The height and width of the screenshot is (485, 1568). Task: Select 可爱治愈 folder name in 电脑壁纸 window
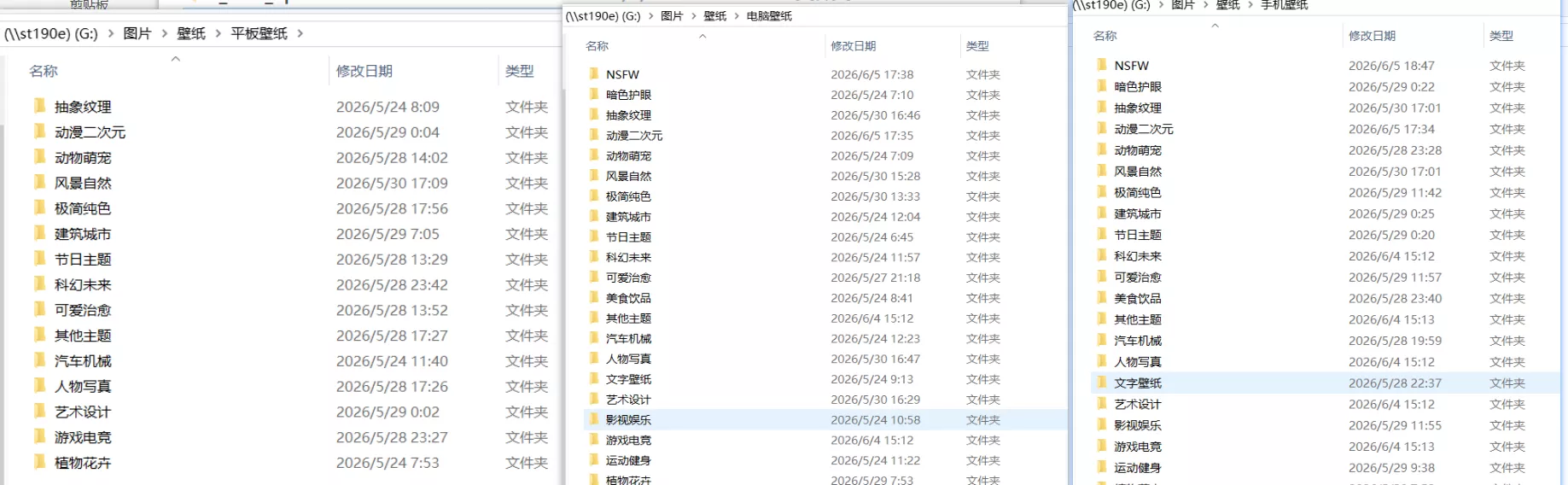coord(628,278)
